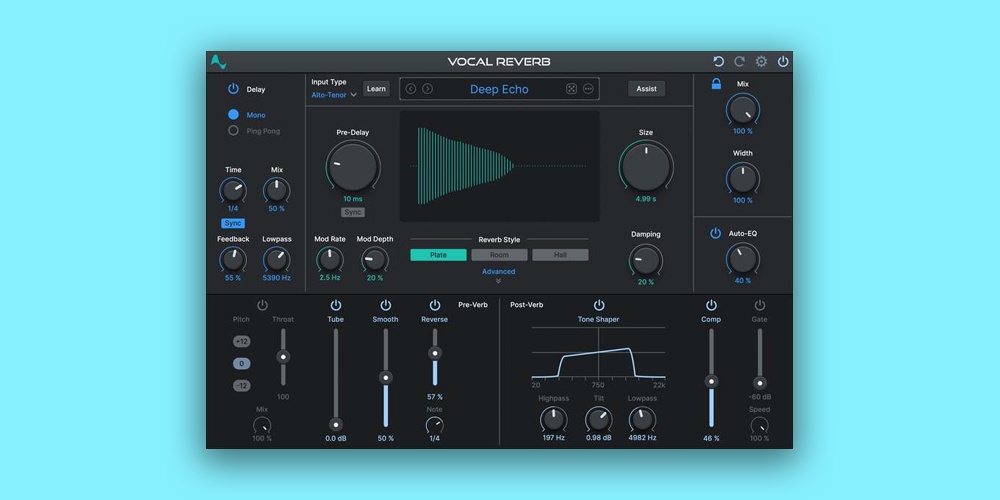This screenshot has width=1000, height=500.
Task: Choose the Hall reverb style
Action: tap(560, 255)
